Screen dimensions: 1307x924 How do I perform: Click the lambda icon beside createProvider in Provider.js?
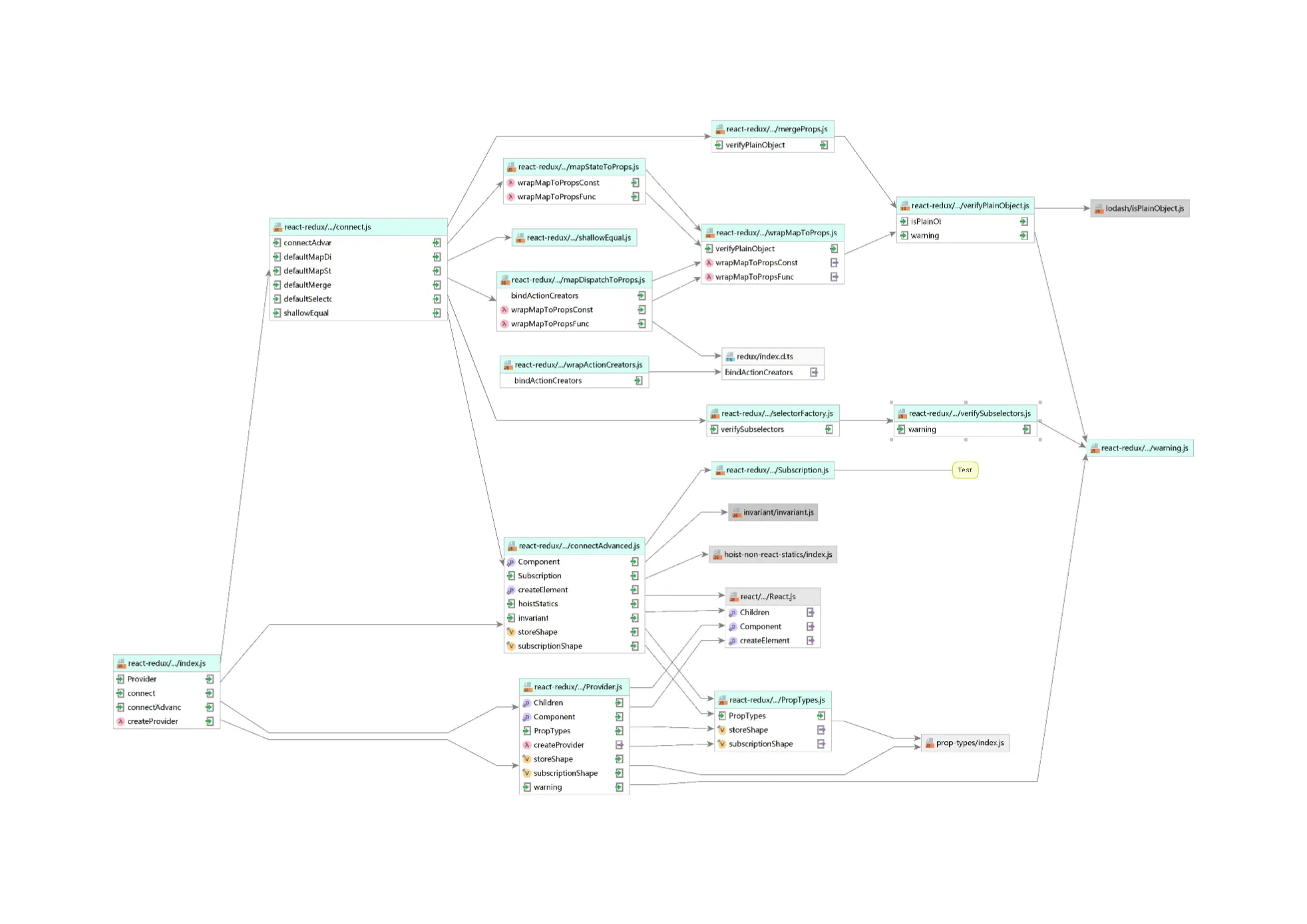[526, 746]
